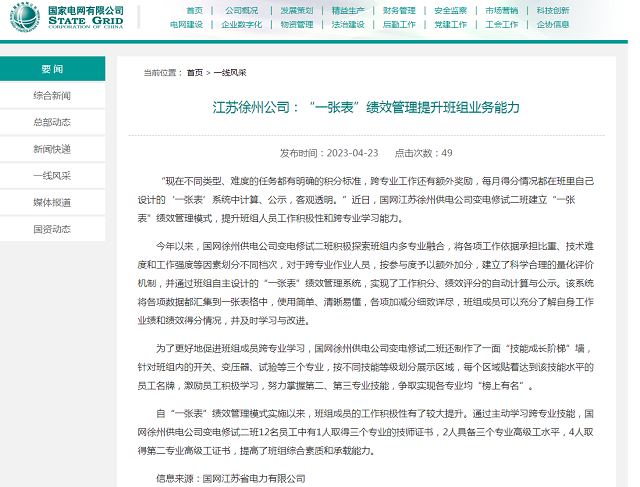This screenshot has height=487, width=640.
Task: Open the 市场营销 menu item
Action: [x=502, y=11]
